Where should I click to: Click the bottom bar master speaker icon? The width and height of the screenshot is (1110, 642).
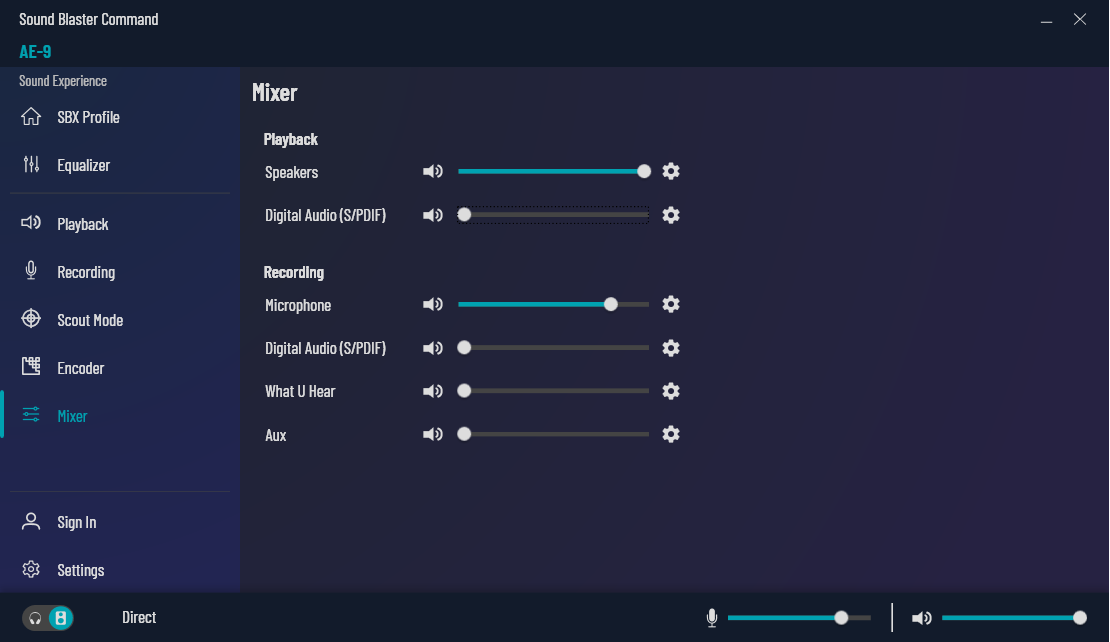click(x=922, y=618)
